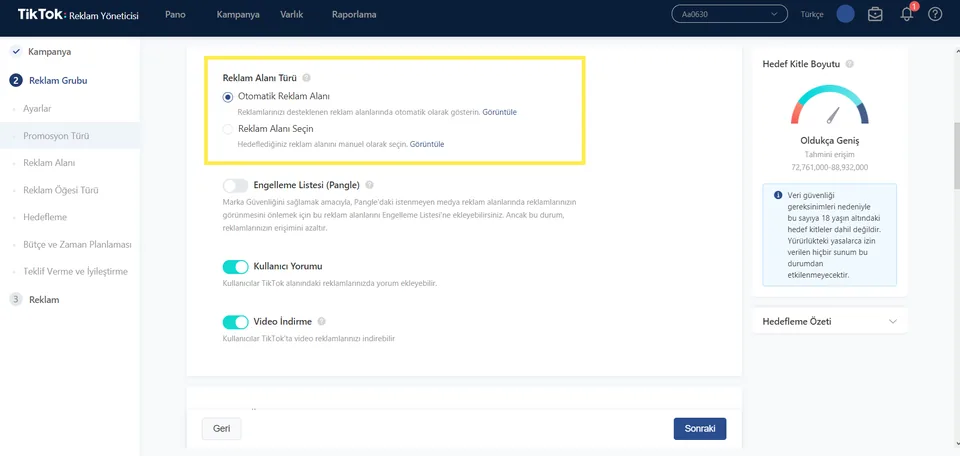The height and width of the screenshot is (456, 960).
Task: Click help icon next to Engelleme Listesi (Pangle)
Action: click(369, 185)
